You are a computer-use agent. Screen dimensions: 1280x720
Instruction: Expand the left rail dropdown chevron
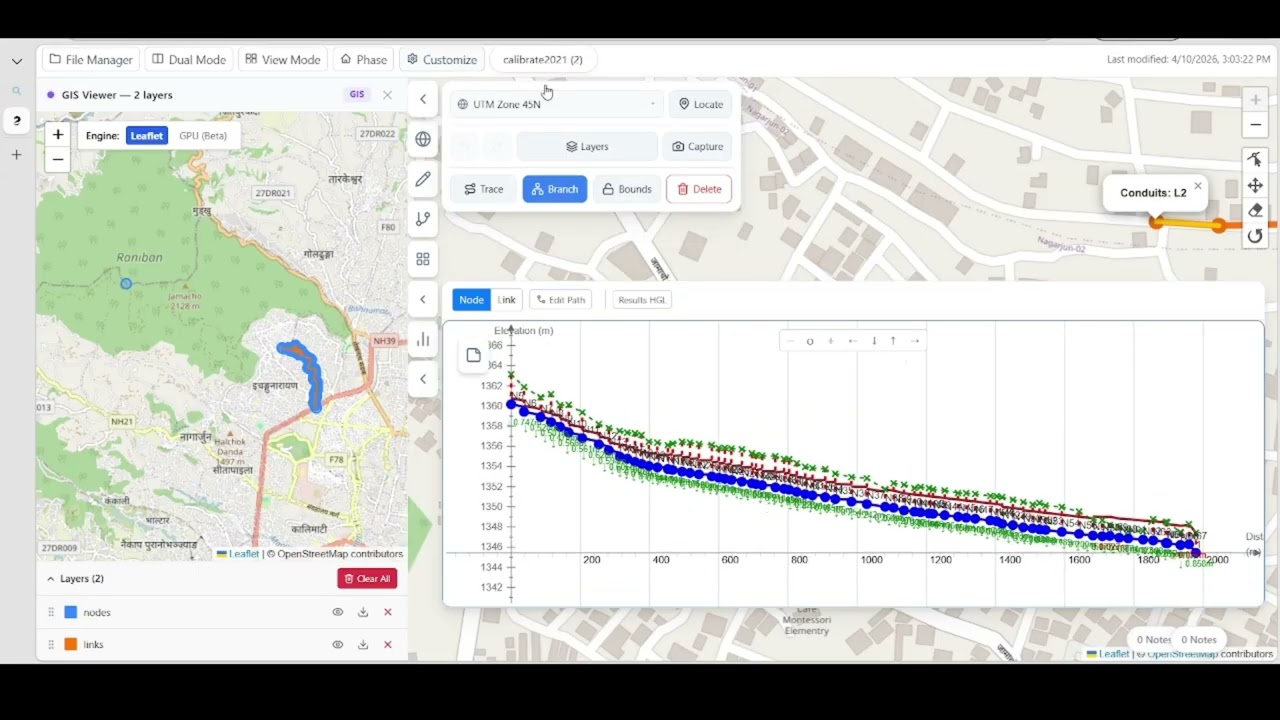pos(17,61)
